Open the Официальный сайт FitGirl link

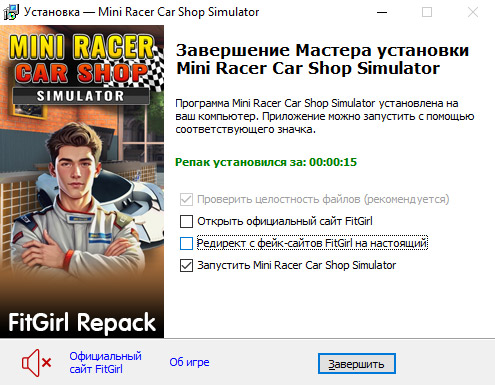105,363
